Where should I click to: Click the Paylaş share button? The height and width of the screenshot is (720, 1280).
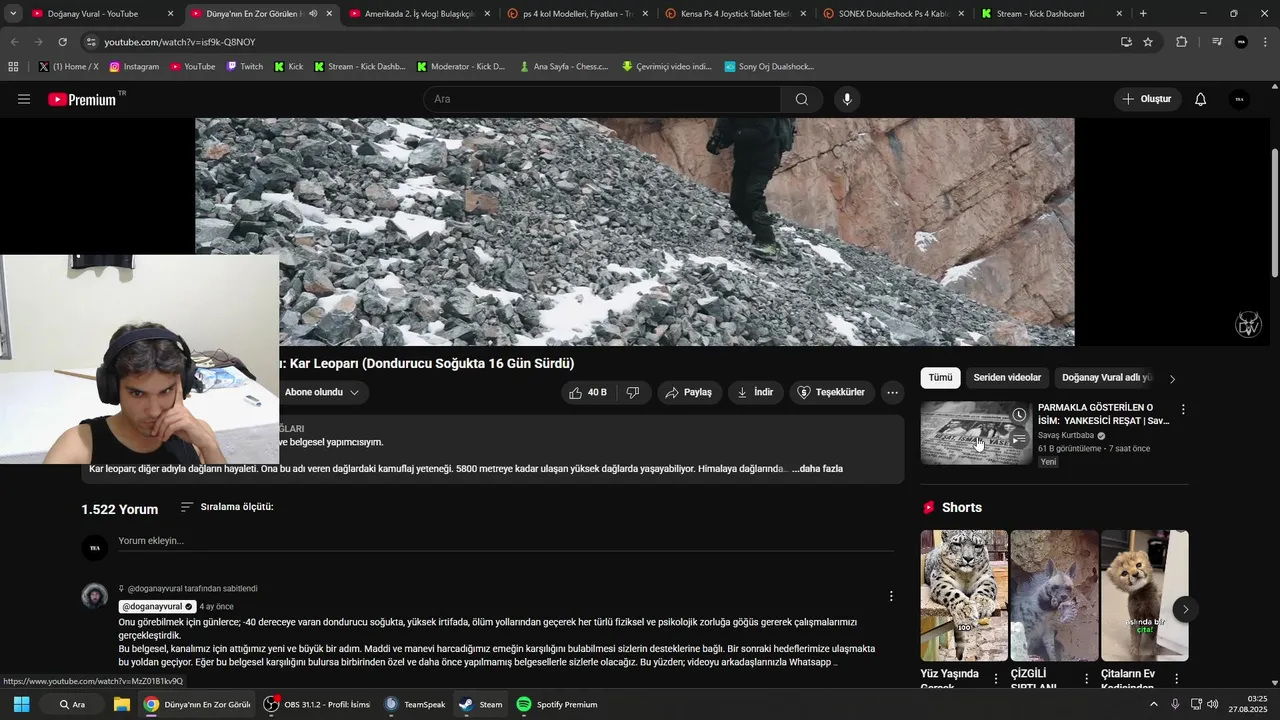688,392
